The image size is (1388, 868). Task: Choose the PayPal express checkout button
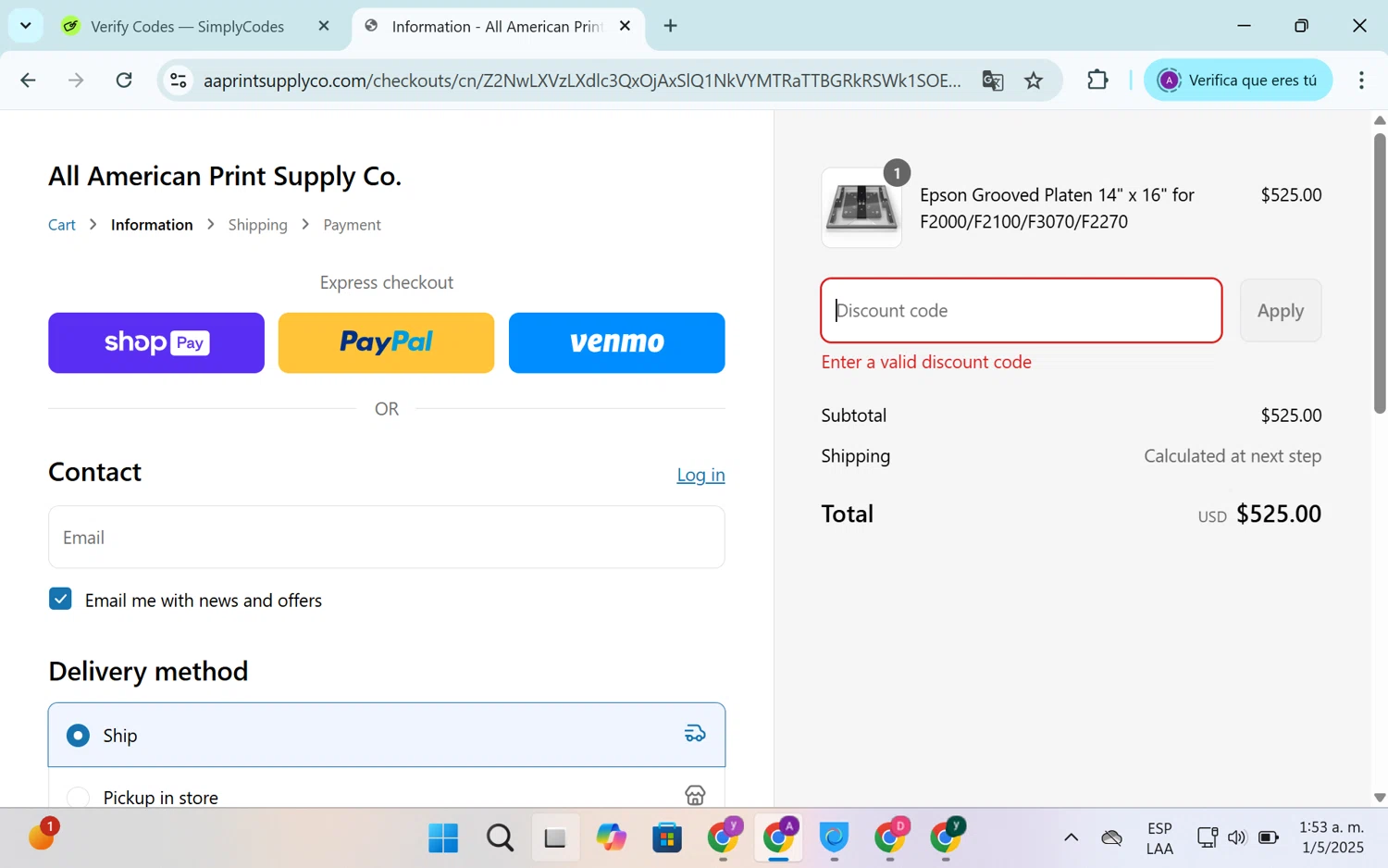[386, 342]
